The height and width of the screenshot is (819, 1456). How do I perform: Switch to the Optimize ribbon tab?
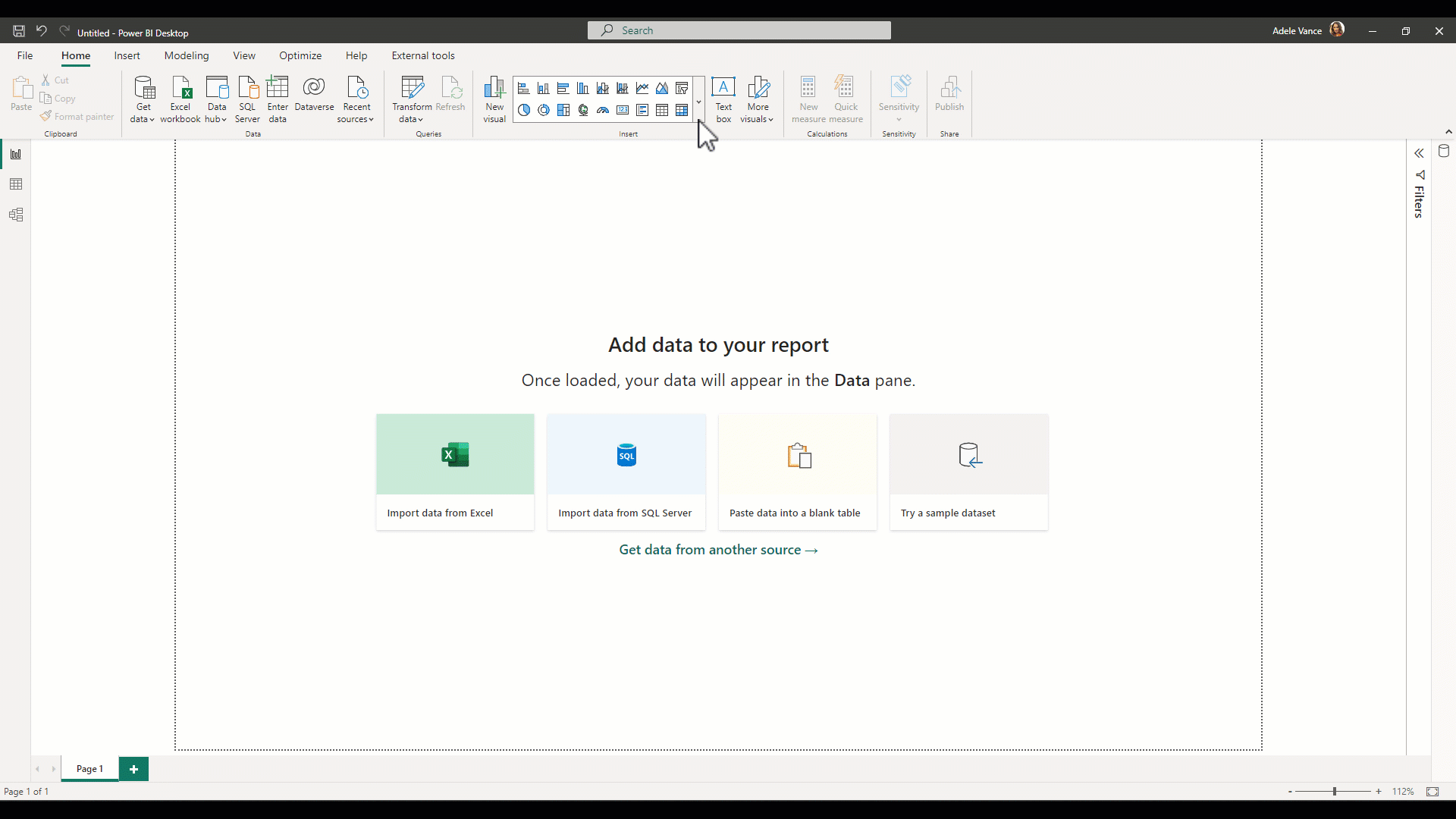(x=300, y=55)
